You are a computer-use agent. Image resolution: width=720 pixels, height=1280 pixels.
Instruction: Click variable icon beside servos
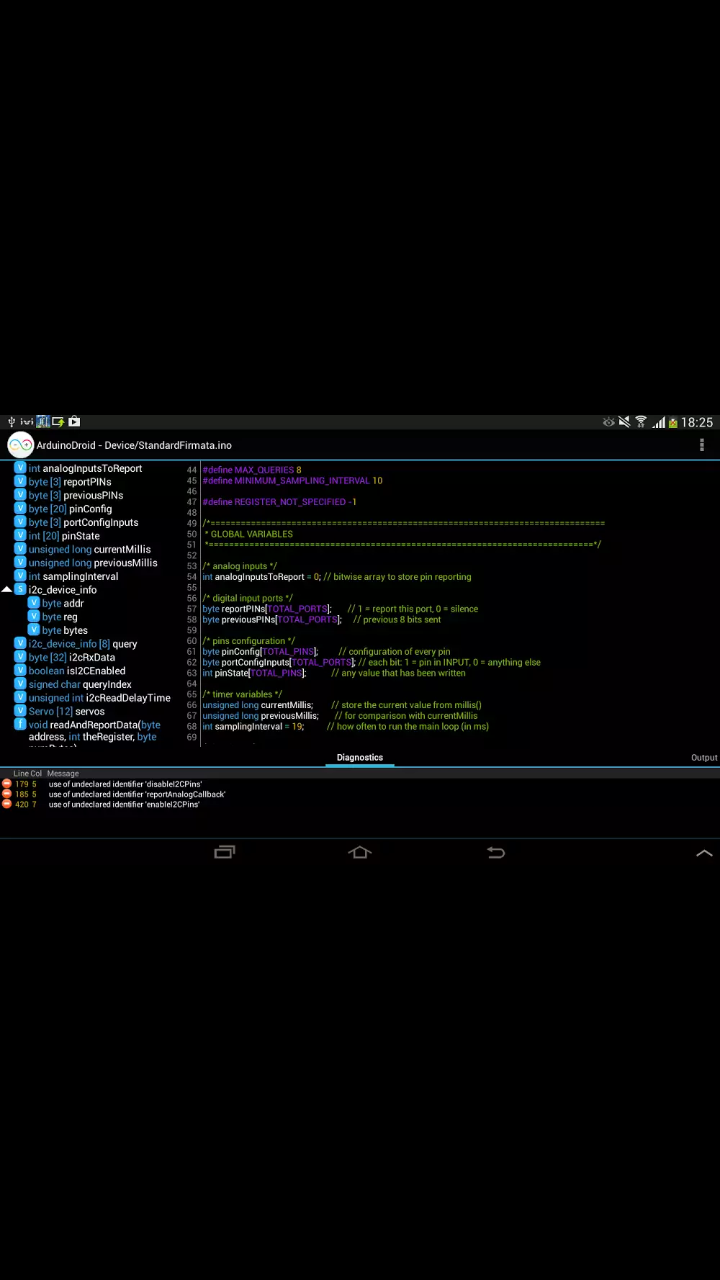coord(20,711)
